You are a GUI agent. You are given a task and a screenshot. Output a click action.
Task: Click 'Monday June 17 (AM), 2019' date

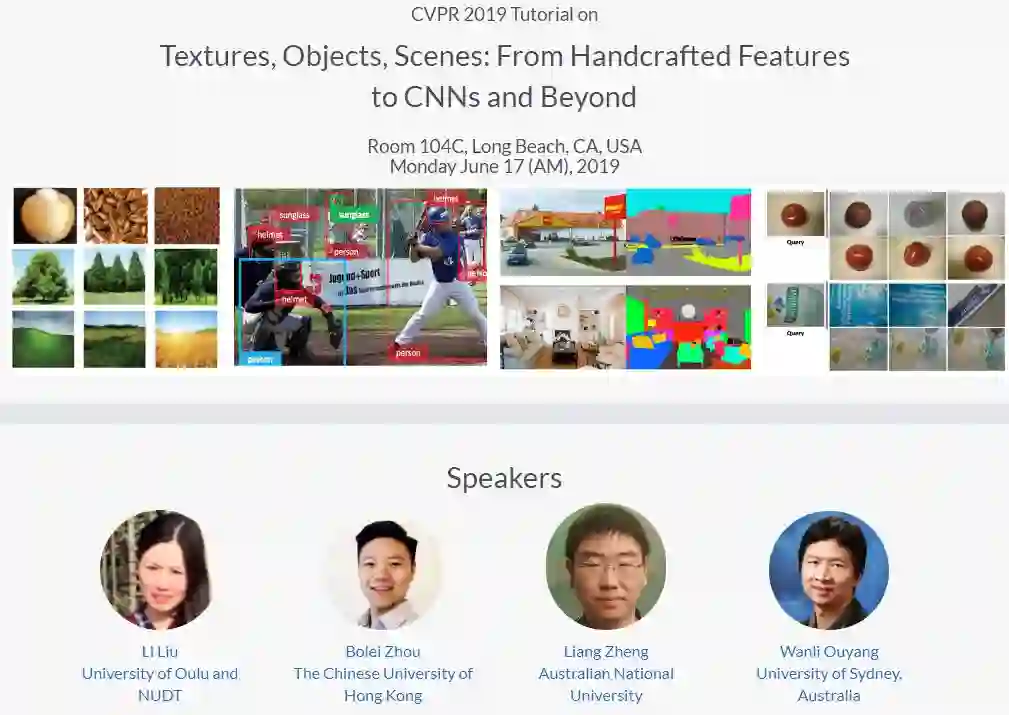tap(504, 166)
